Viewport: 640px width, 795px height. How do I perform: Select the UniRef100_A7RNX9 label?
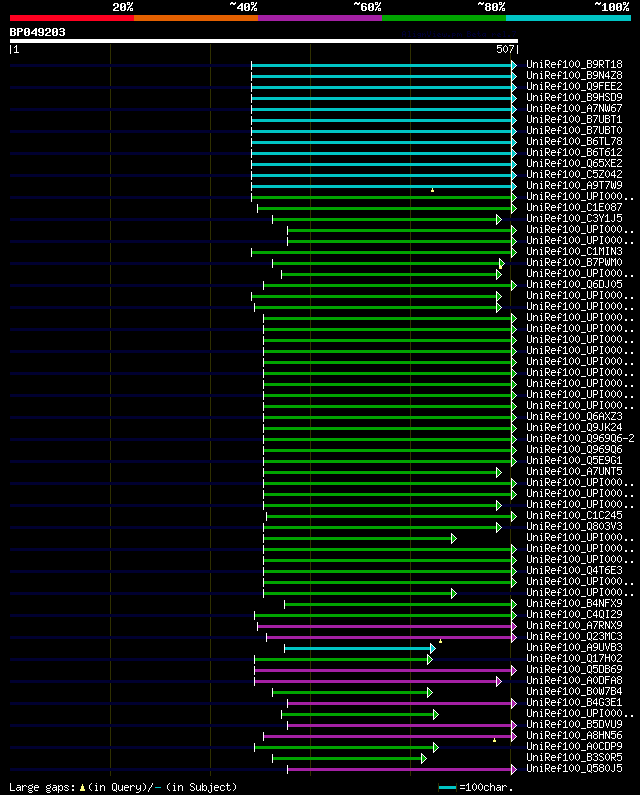click(x=574, y=626)
